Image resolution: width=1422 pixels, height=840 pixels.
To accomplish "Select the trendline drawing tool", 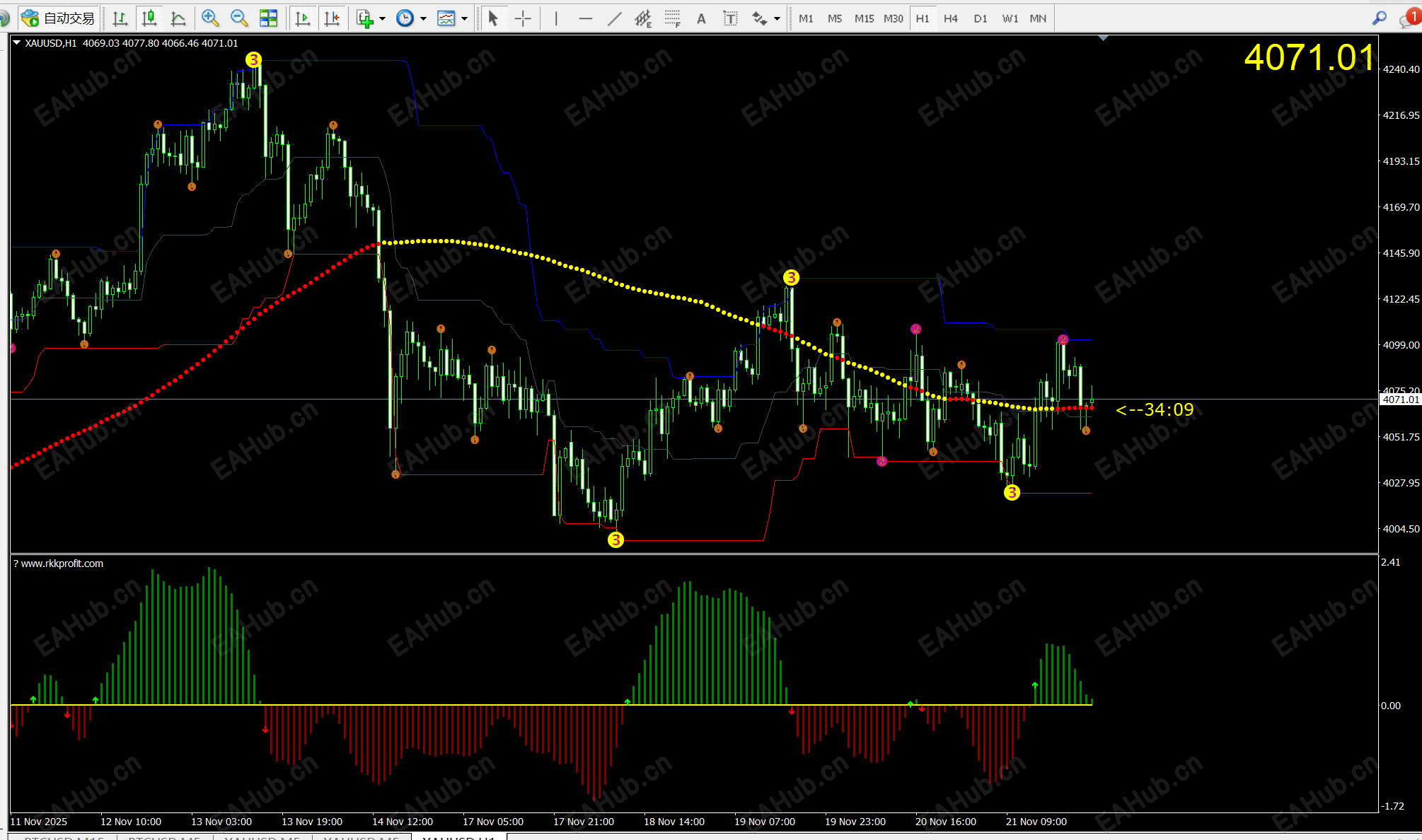I will coord(614,18).
